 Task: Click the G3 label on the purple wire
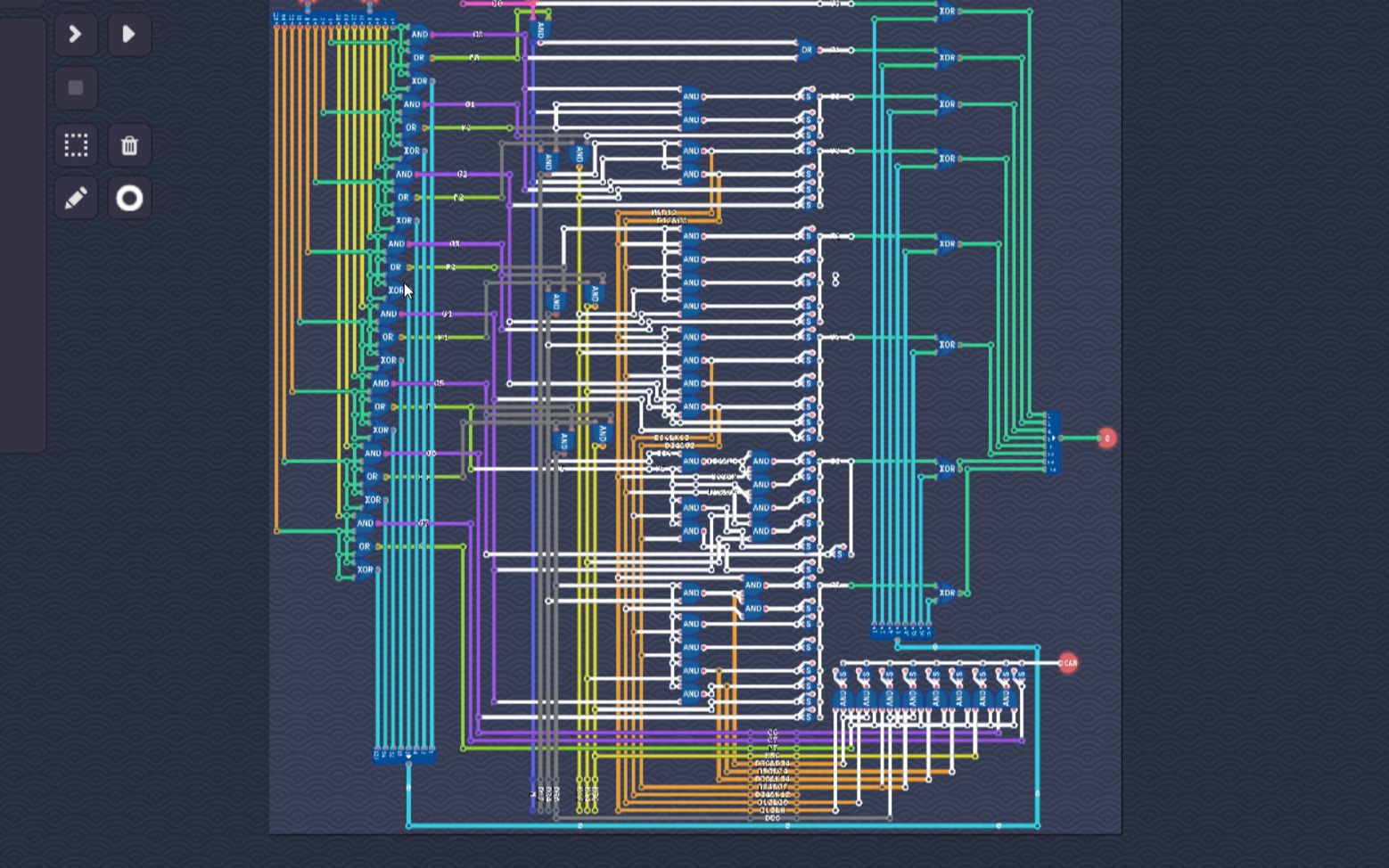tap(455, 244)
